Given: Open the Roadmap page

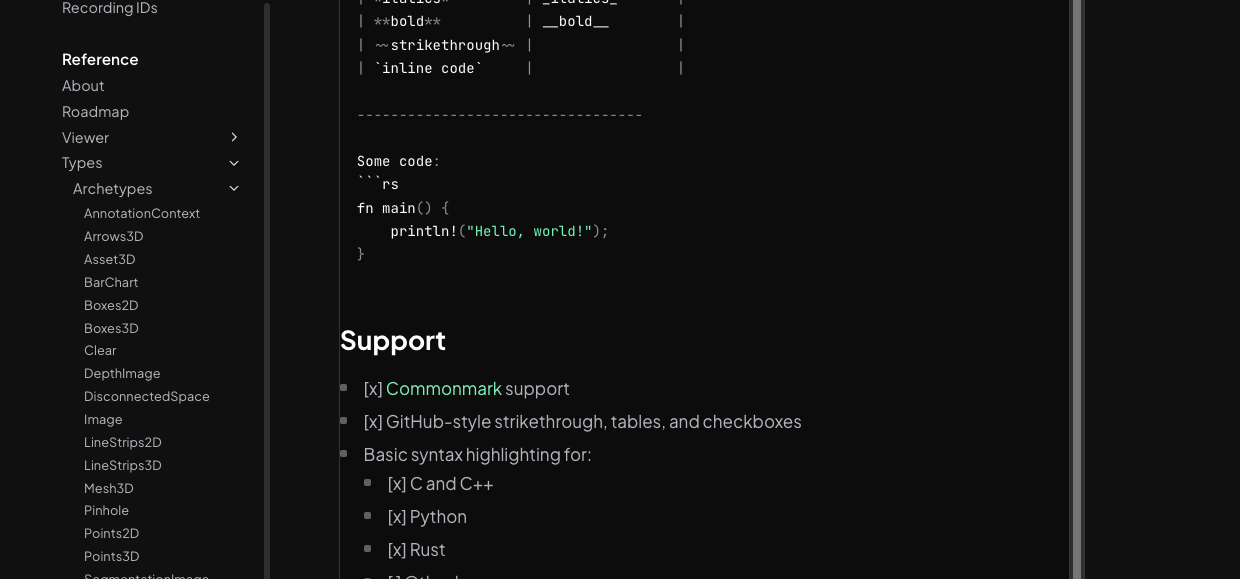Looking at the screenshot, I should 95,111.
